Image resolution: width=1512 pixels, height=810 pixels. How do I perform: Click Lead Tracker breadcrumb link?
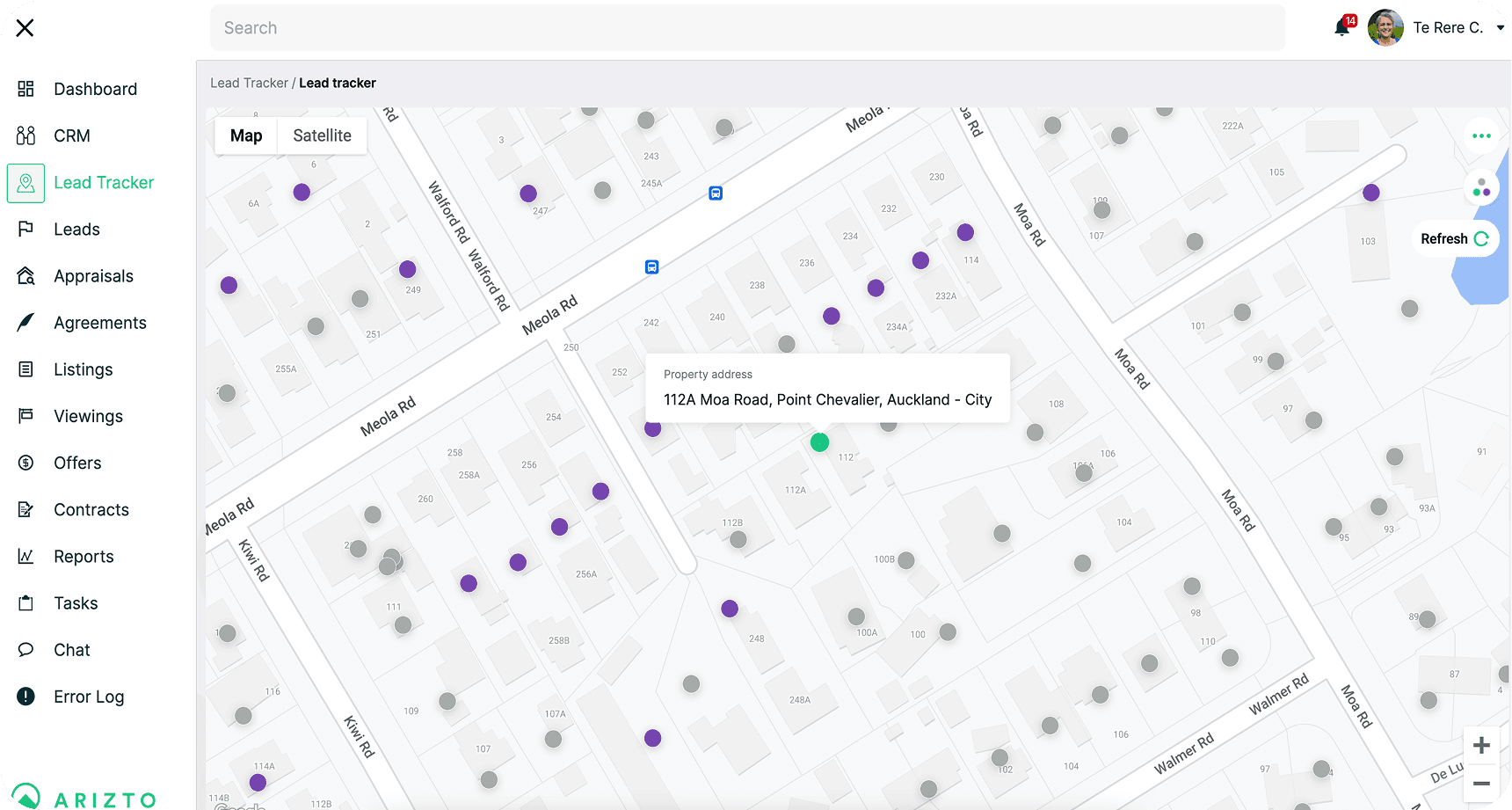tap(249, 83)
